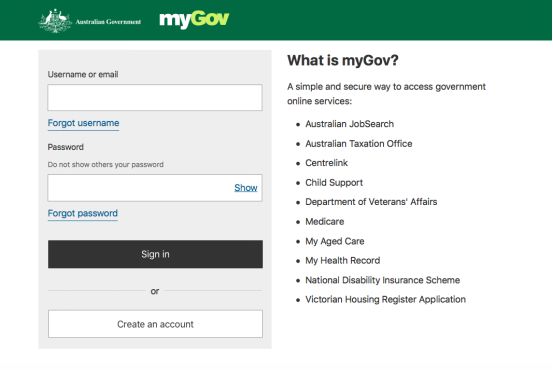The width and height of the screenshot is (553, 370).
Task: Click the Username or email field
Action: pos(155,97)
